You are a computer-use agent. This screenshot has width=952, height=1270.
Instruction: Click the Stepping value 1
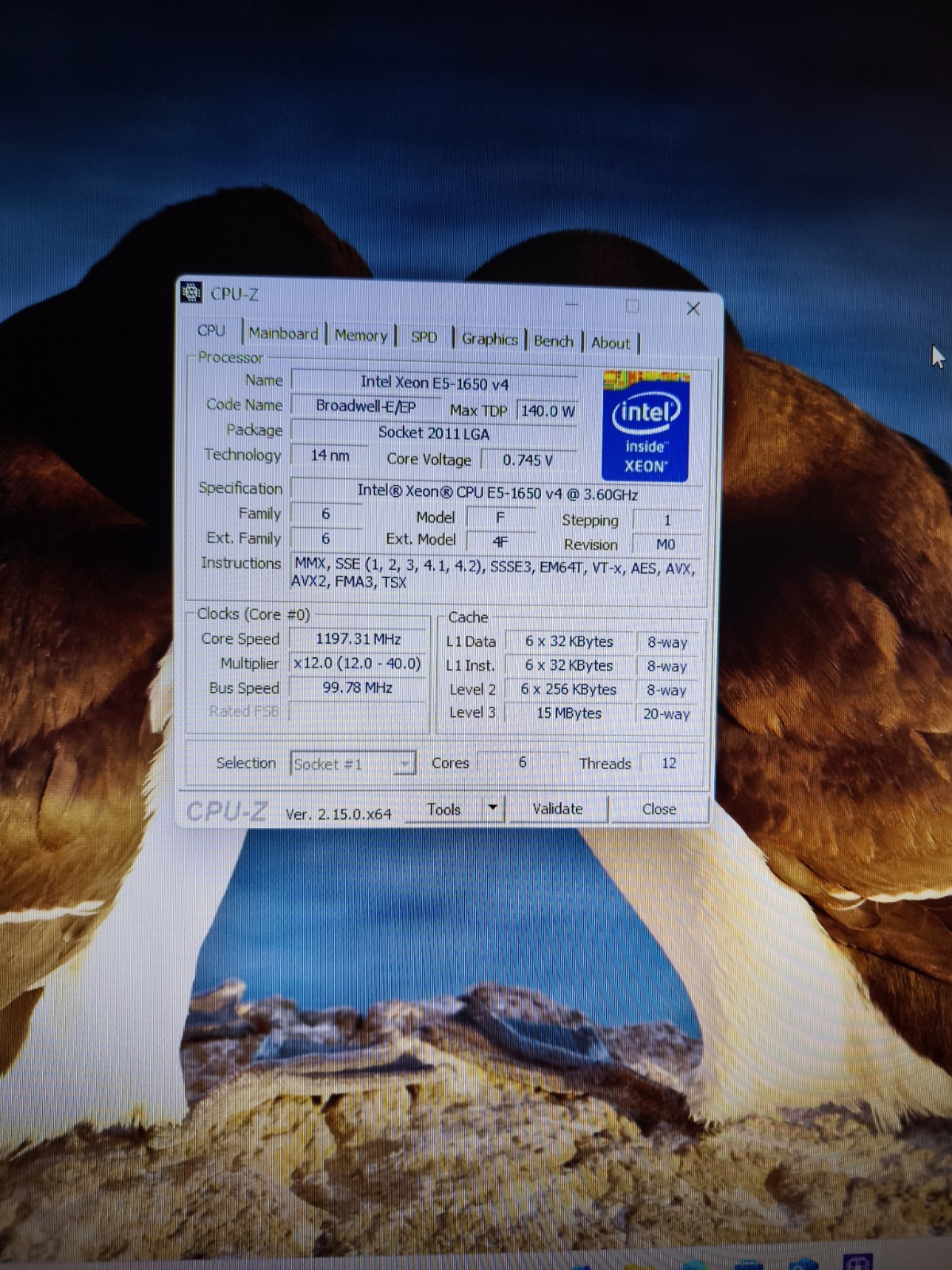coord(667,520)
